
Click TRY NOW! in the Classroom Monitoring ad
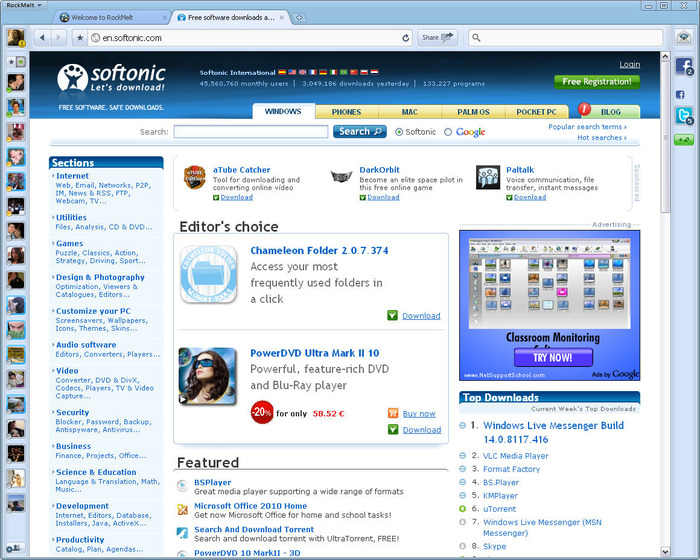(x=553, y=358)
